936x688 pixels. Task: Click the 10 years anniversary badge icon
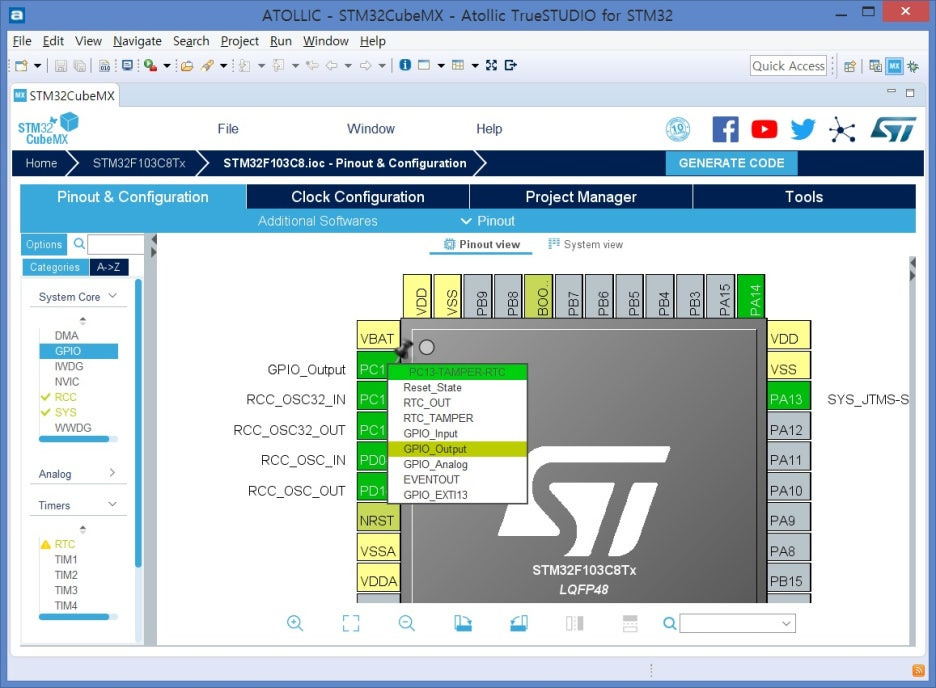click(678, 129)
